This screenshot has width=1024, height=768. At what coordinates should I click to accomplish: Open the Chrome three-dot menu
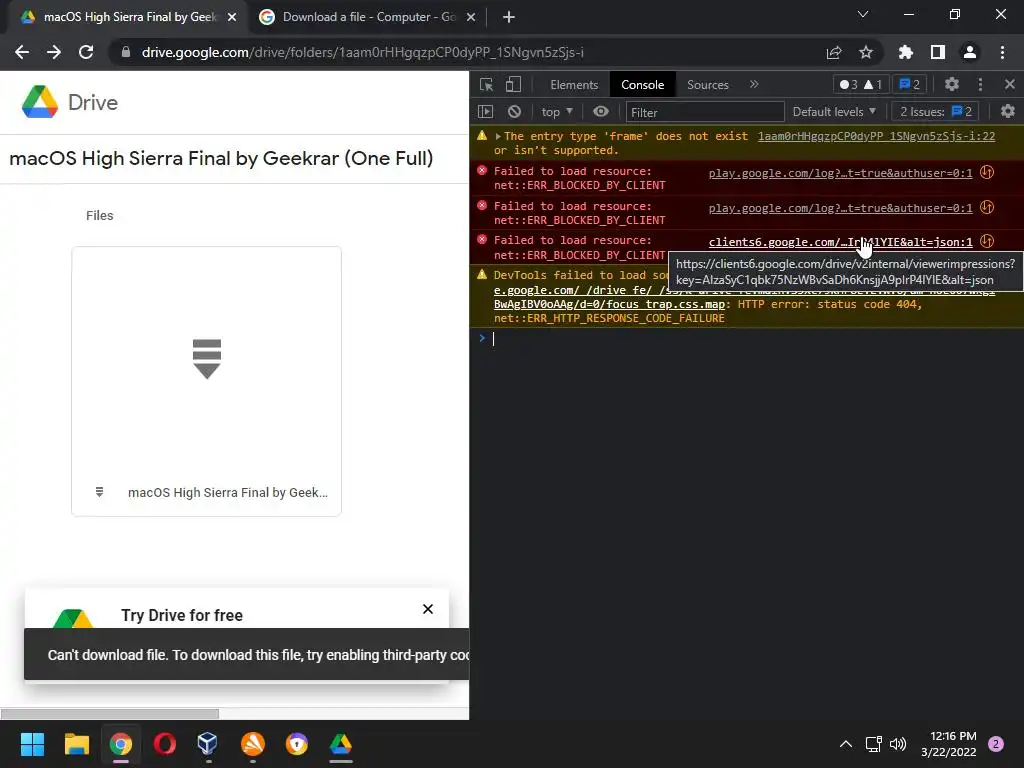pos(1002,52)
